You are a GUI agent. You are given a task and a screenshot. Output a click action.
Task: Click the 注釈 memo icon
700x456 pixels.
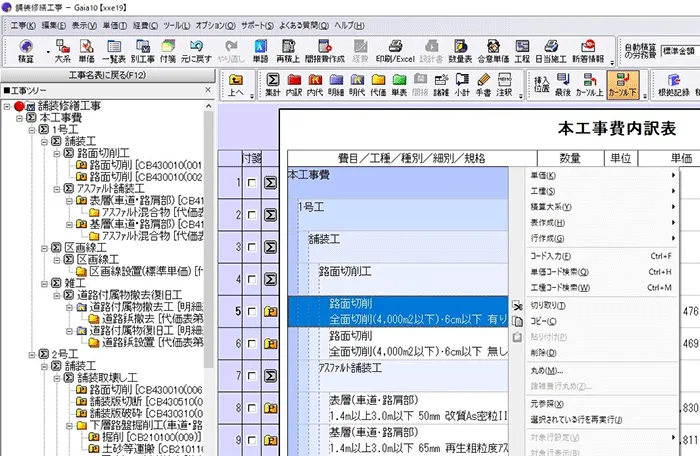tap(504, 84)
